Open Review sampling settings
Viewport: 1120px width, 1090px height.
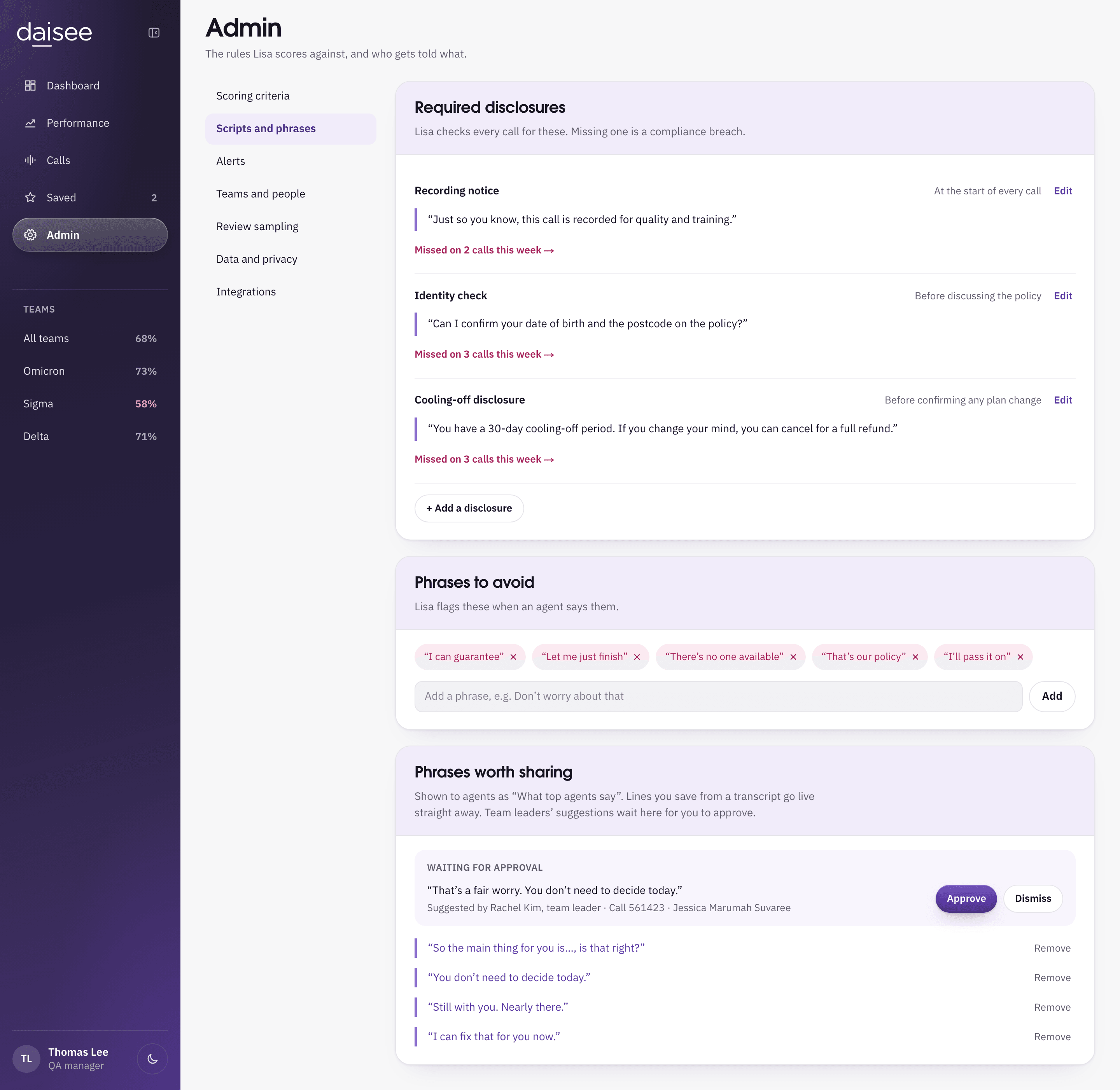(x=291, y=226)
